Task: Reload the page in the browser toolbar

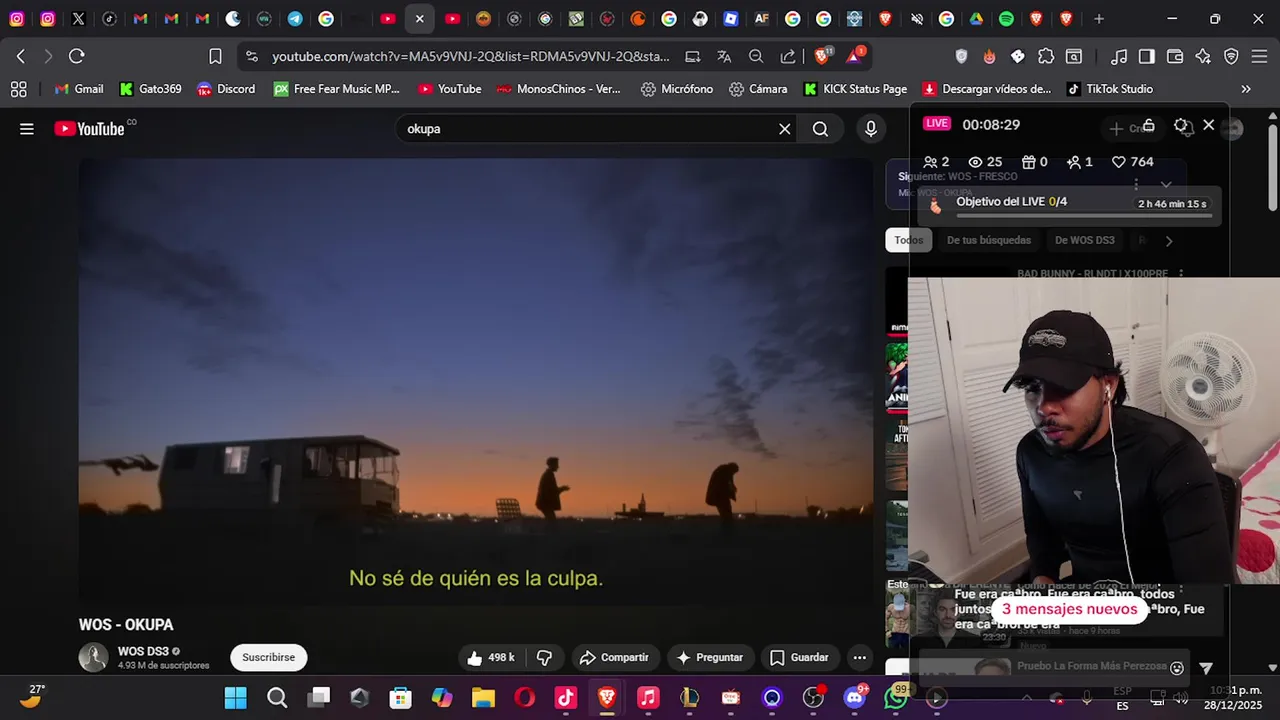Action: (77, 57)
